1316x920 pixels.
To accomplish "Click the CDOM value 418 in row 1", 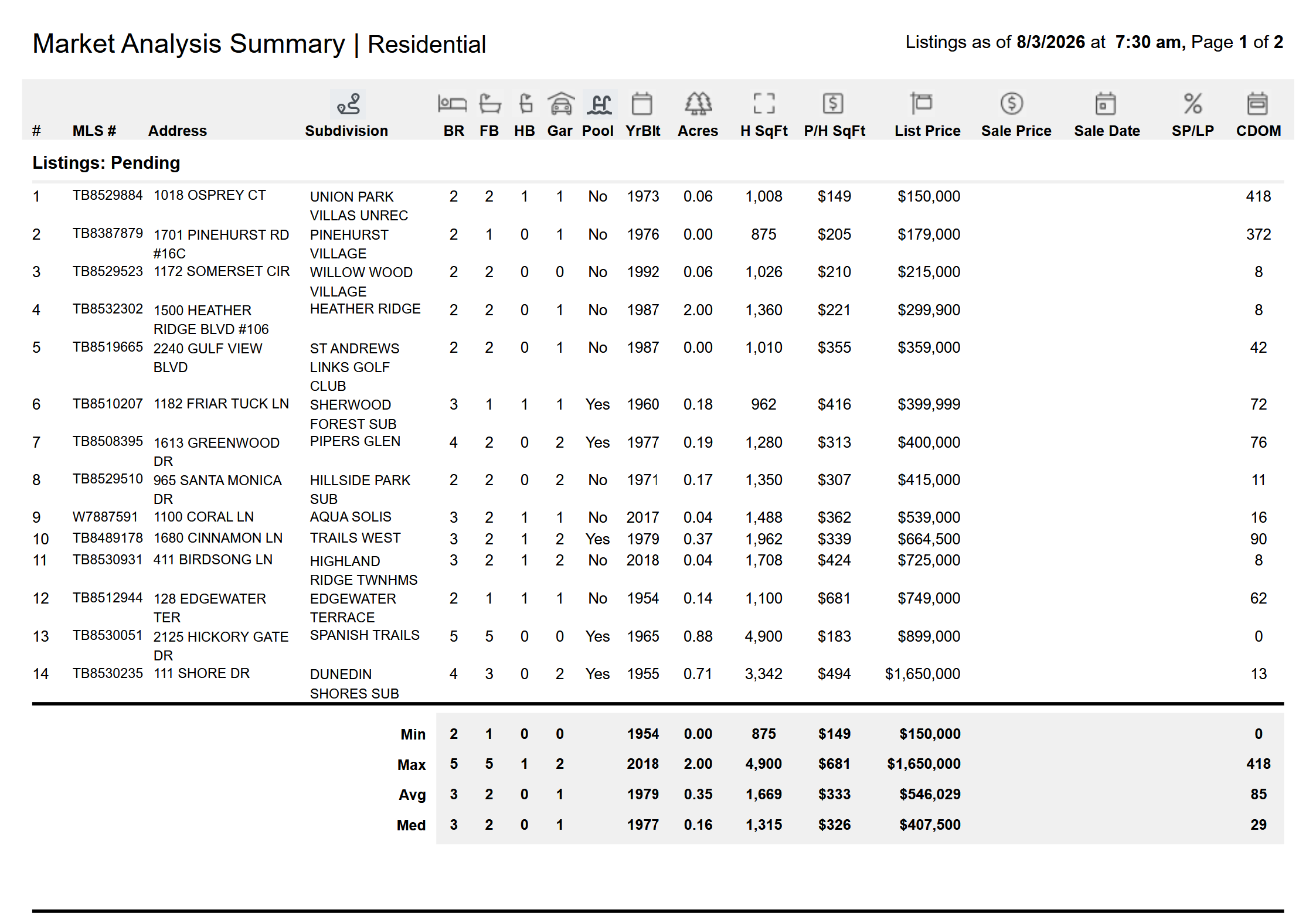I will 1258,196.
